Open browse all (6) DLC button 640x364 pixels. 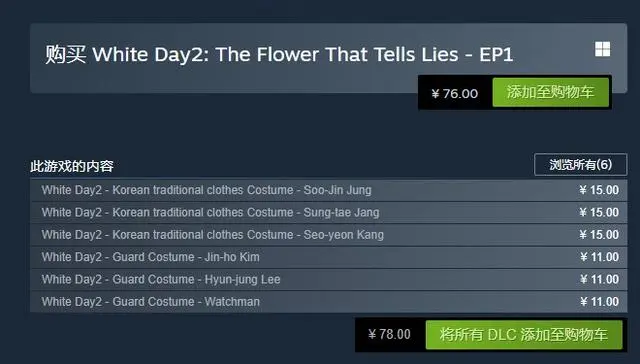(x=580, y=164)
